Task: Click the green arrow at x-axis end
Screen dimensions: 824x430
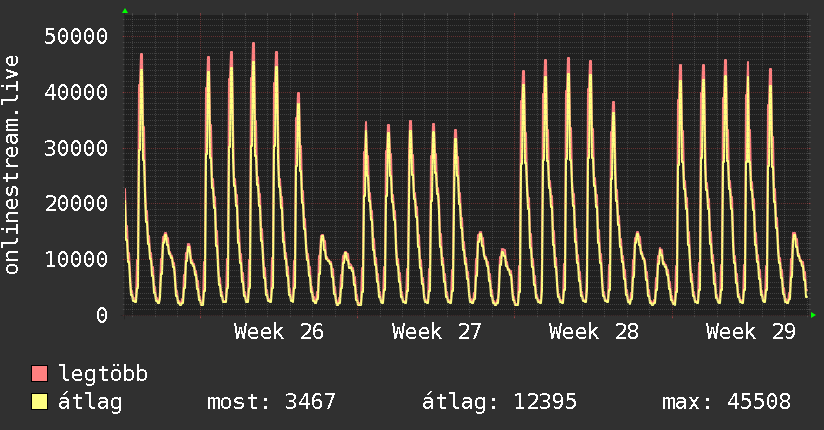Action: click(813, 315)
